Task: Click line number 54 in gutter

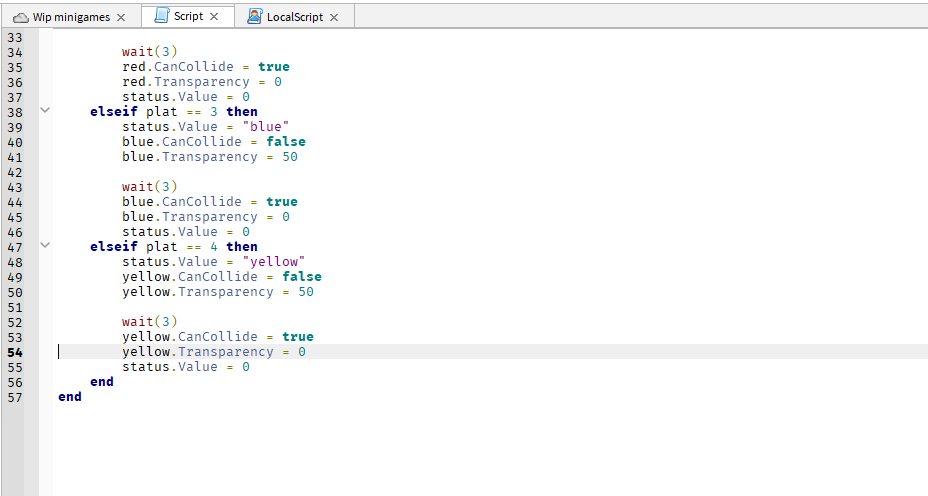Action: [x=15, y=353]
